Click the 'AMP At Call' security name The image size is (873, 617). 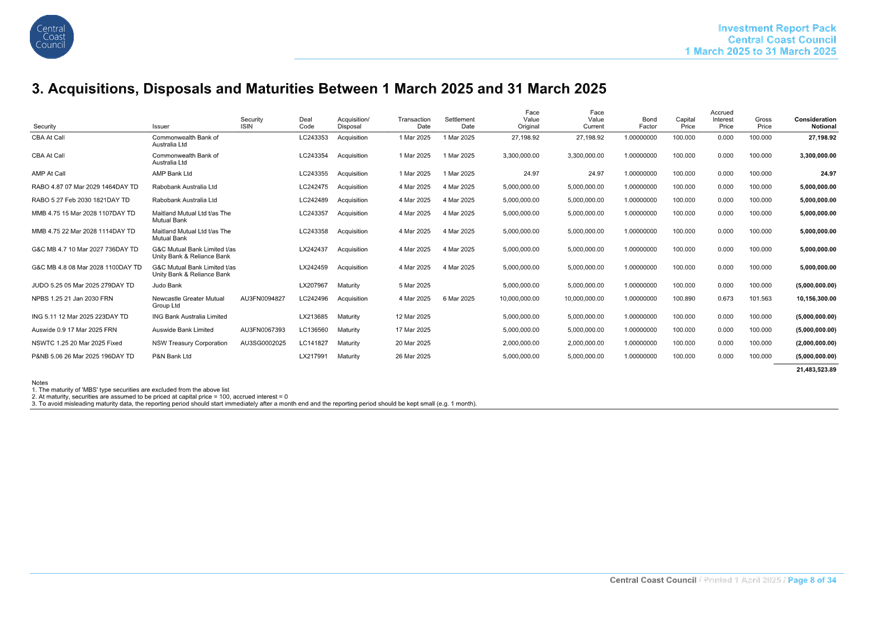48,174
